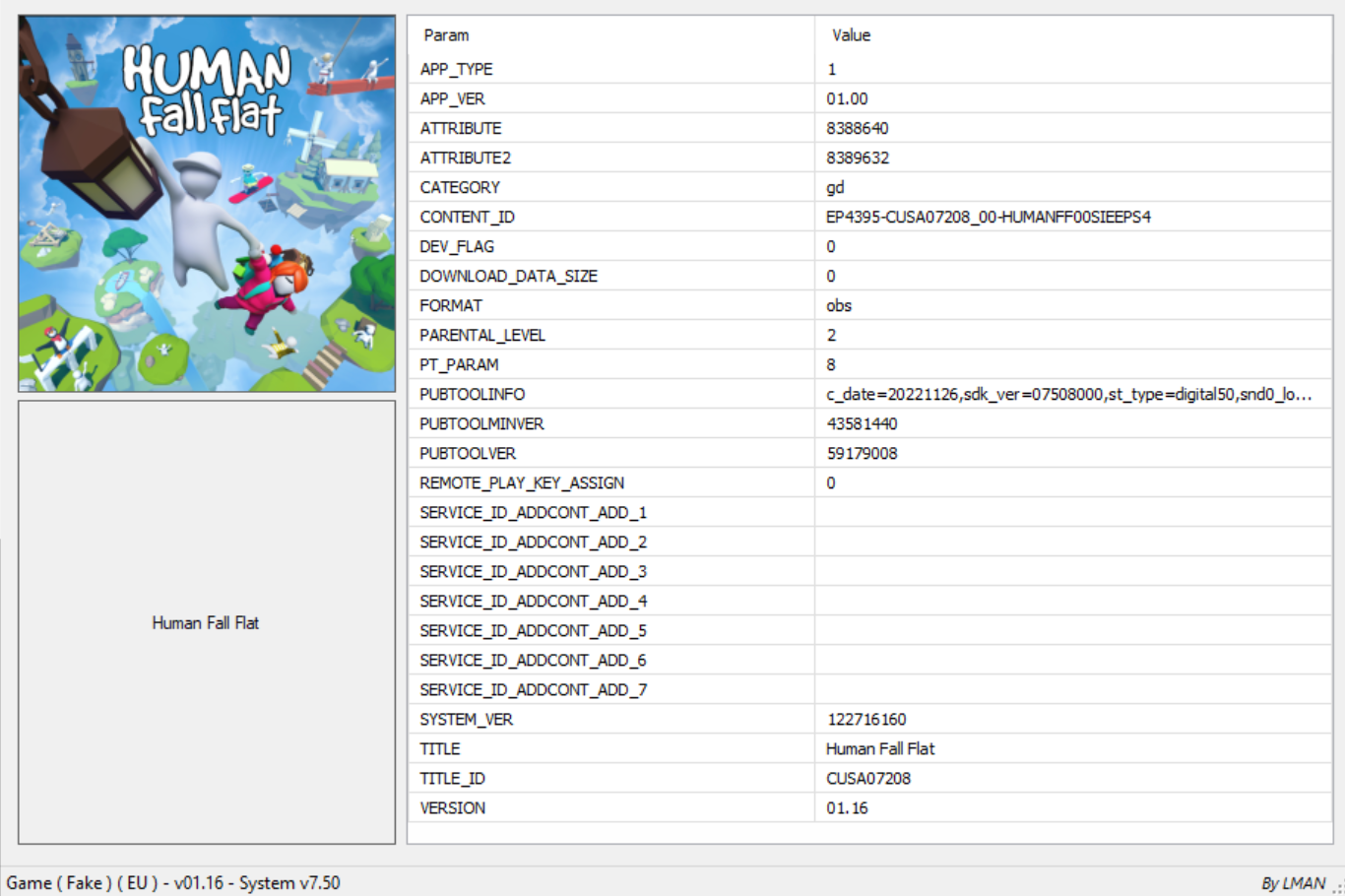Select the TITLE_ID parameter cell
Screen dimensions: 1345x896
click(611, 778)
